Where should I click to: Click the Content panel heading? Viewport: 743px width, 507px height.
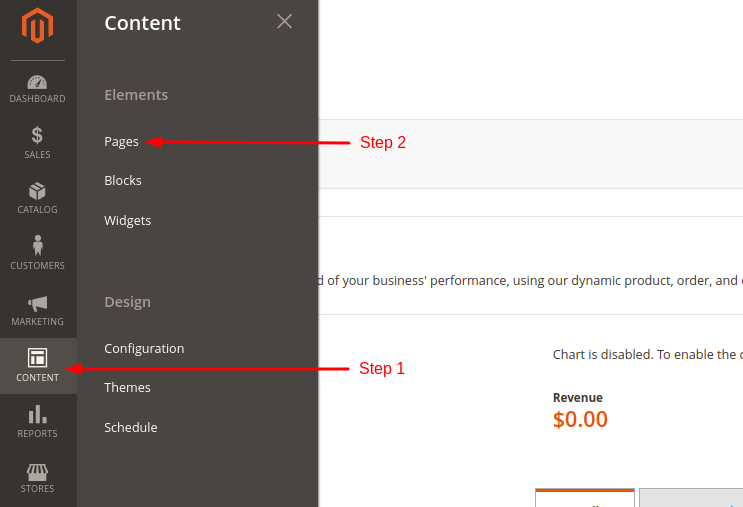tap(142, 23)
